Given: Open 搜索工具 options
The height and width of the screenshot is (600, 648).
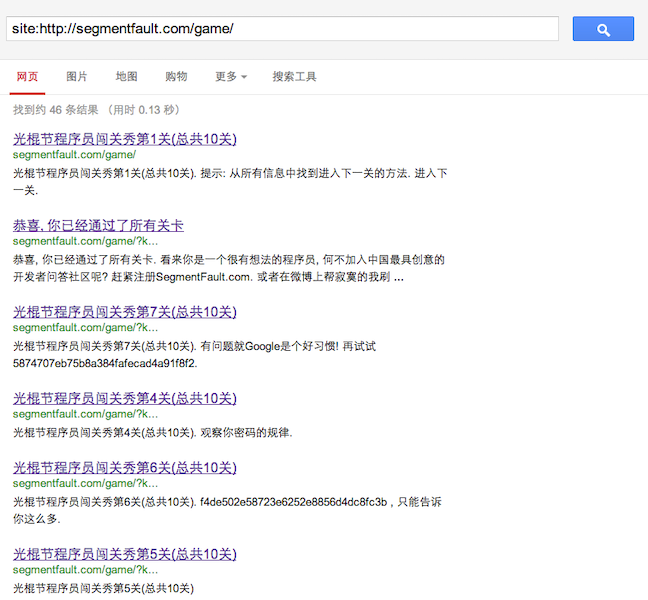Looking at the screenshot, I should coord(295,77).
